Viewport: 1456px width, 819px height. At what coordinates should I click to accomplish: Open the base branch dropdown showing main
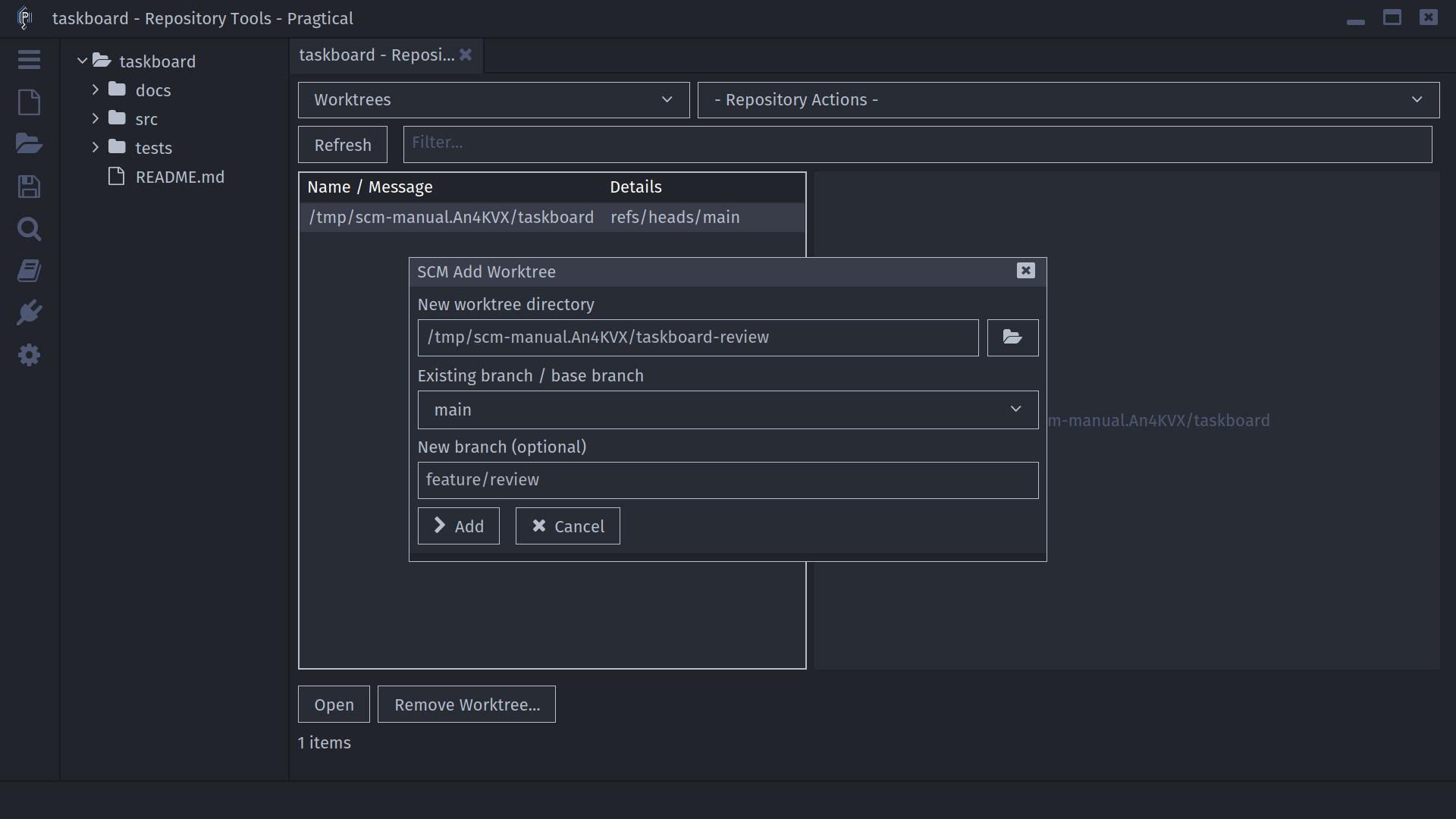point(728,410)
